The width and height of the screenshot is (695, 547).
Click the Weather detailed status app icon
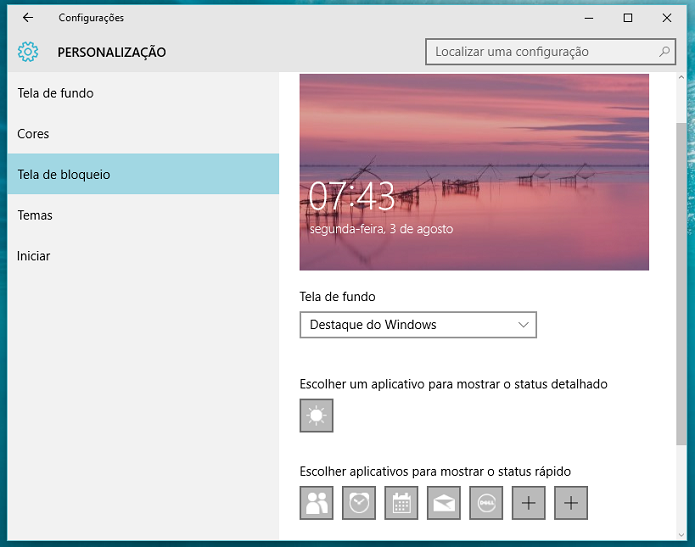tap(316, 415)
